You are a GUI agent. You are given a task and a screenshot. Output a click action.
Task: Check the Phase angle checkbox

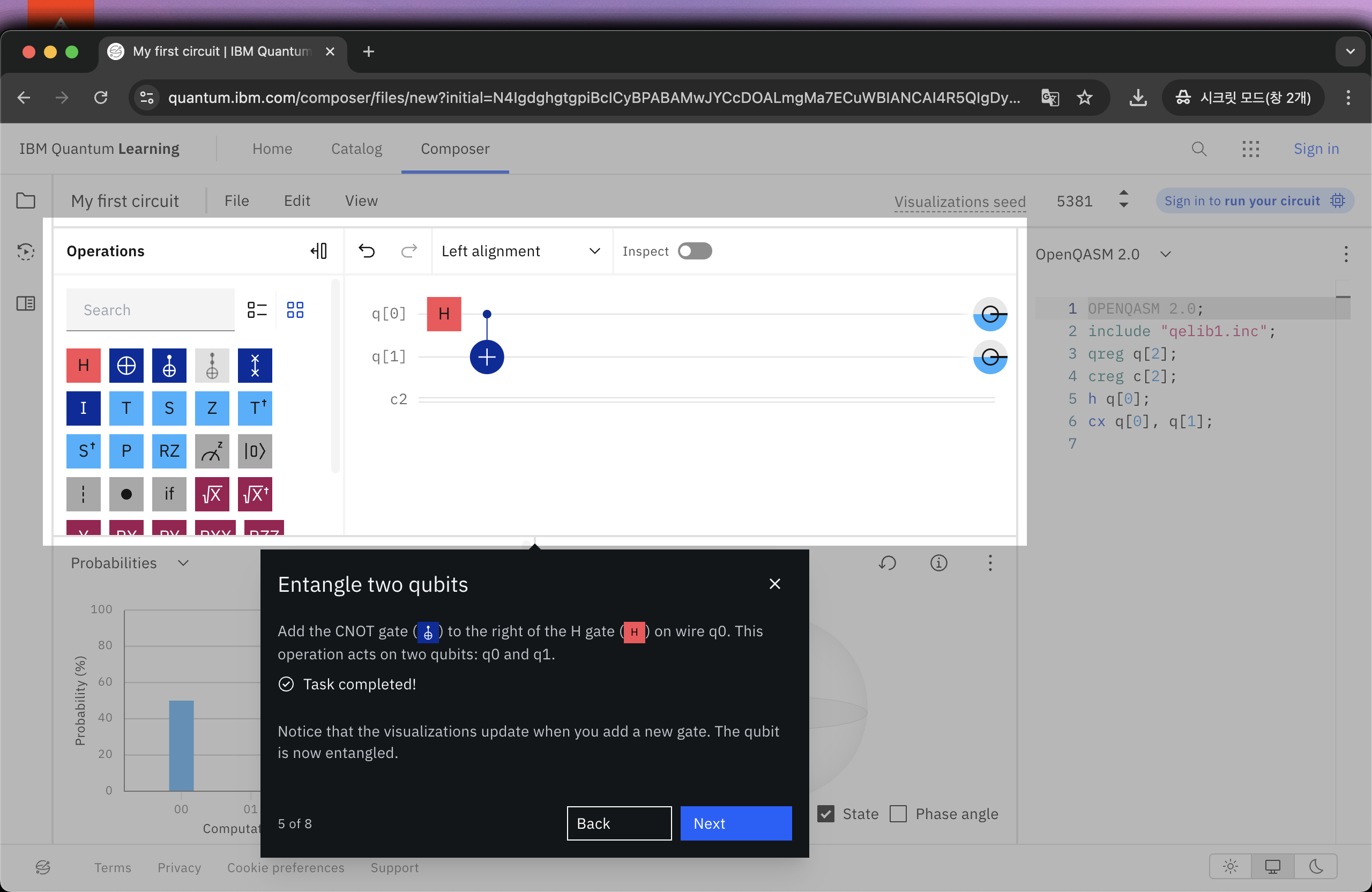pyautogui.click(x=898, y=814)
